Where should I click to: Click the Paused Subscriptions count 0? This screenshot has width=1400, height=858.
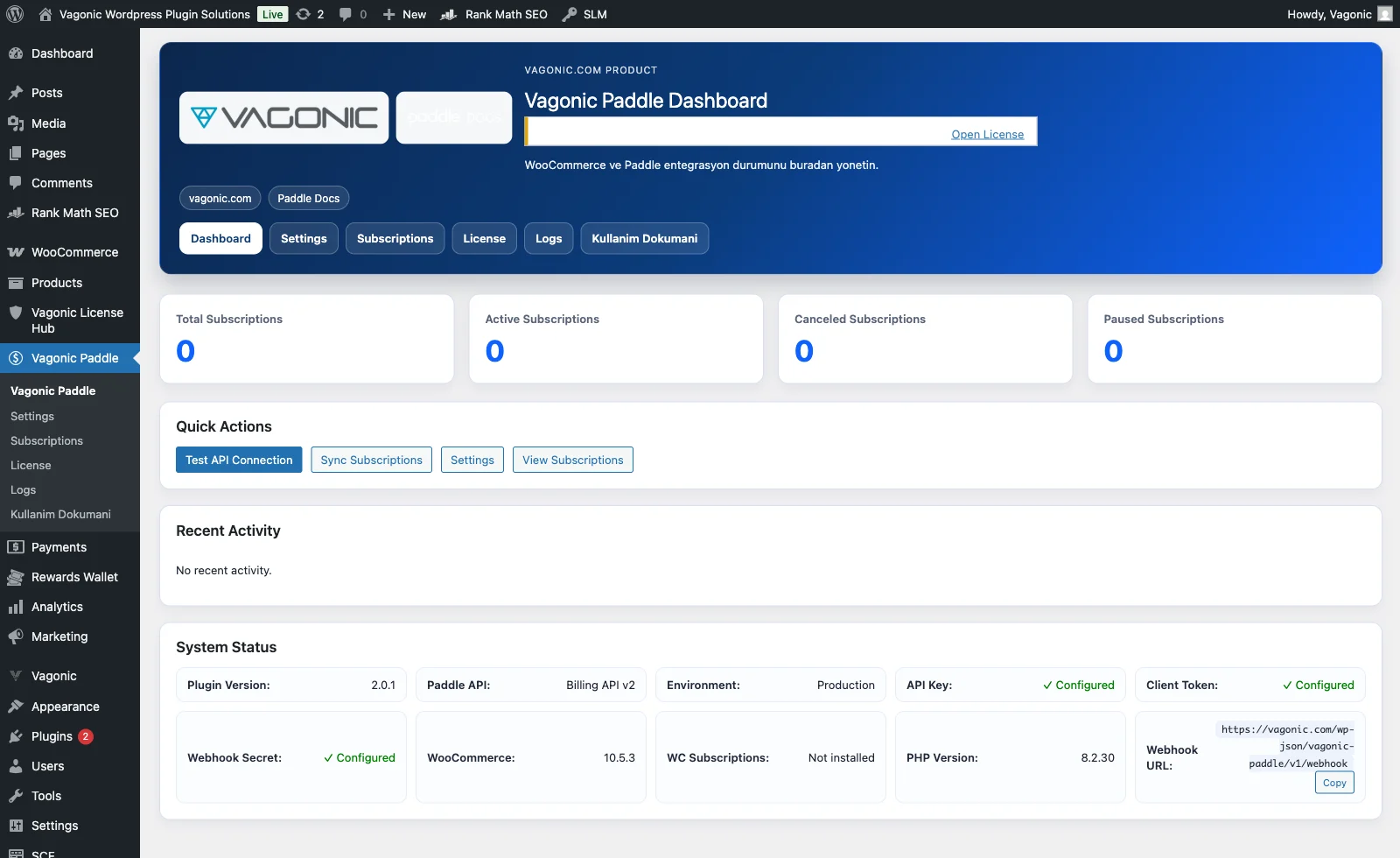pyautogui.click(x=1113, y=351)
